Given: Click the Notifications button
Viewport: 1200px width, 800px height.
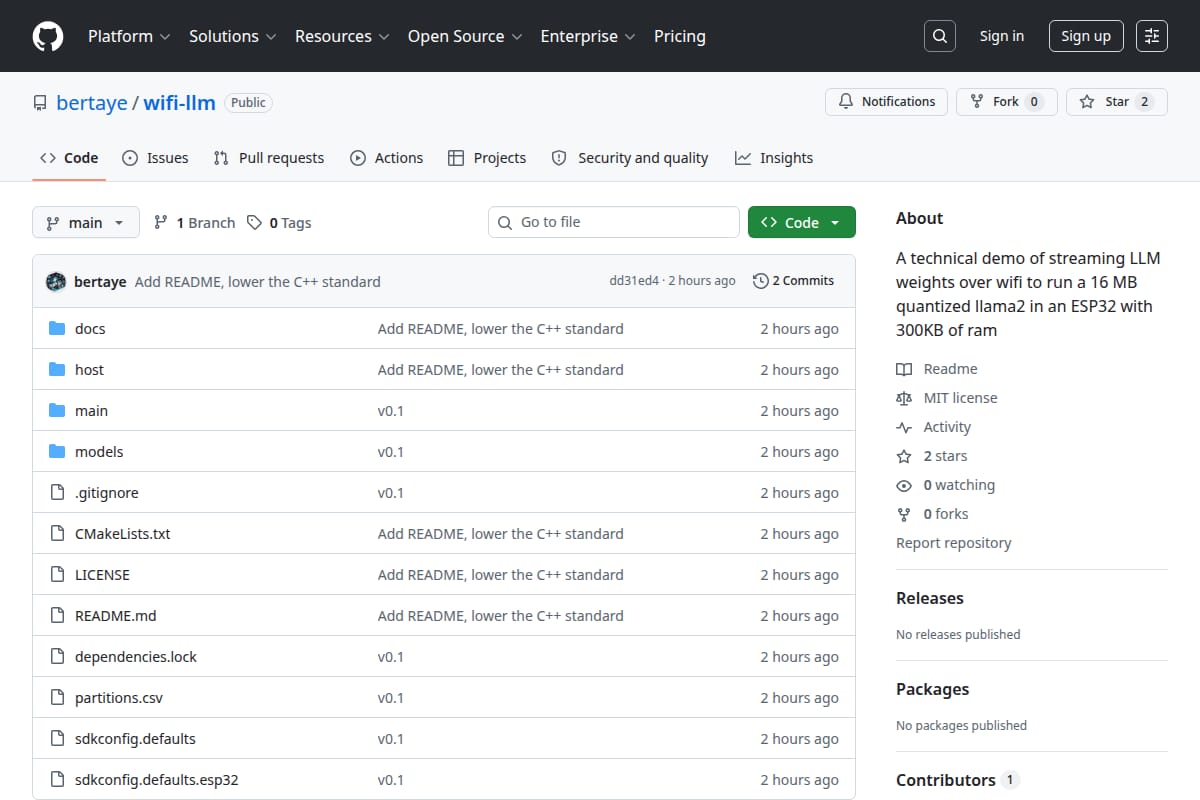Looking at the screenshot, I should point(886,102).
